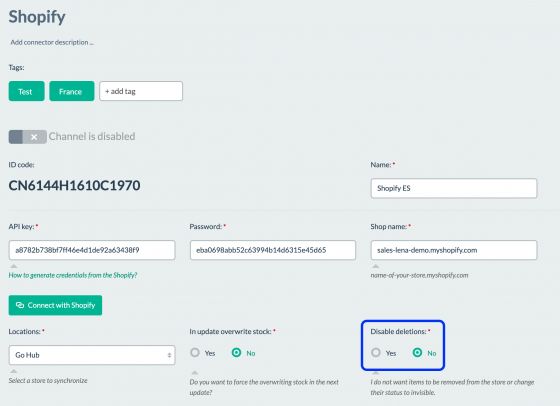Image resolution: width=560 pixels, height=406 pixels.
Task: Click the add tag input field
Action: (x=141, y=91)
